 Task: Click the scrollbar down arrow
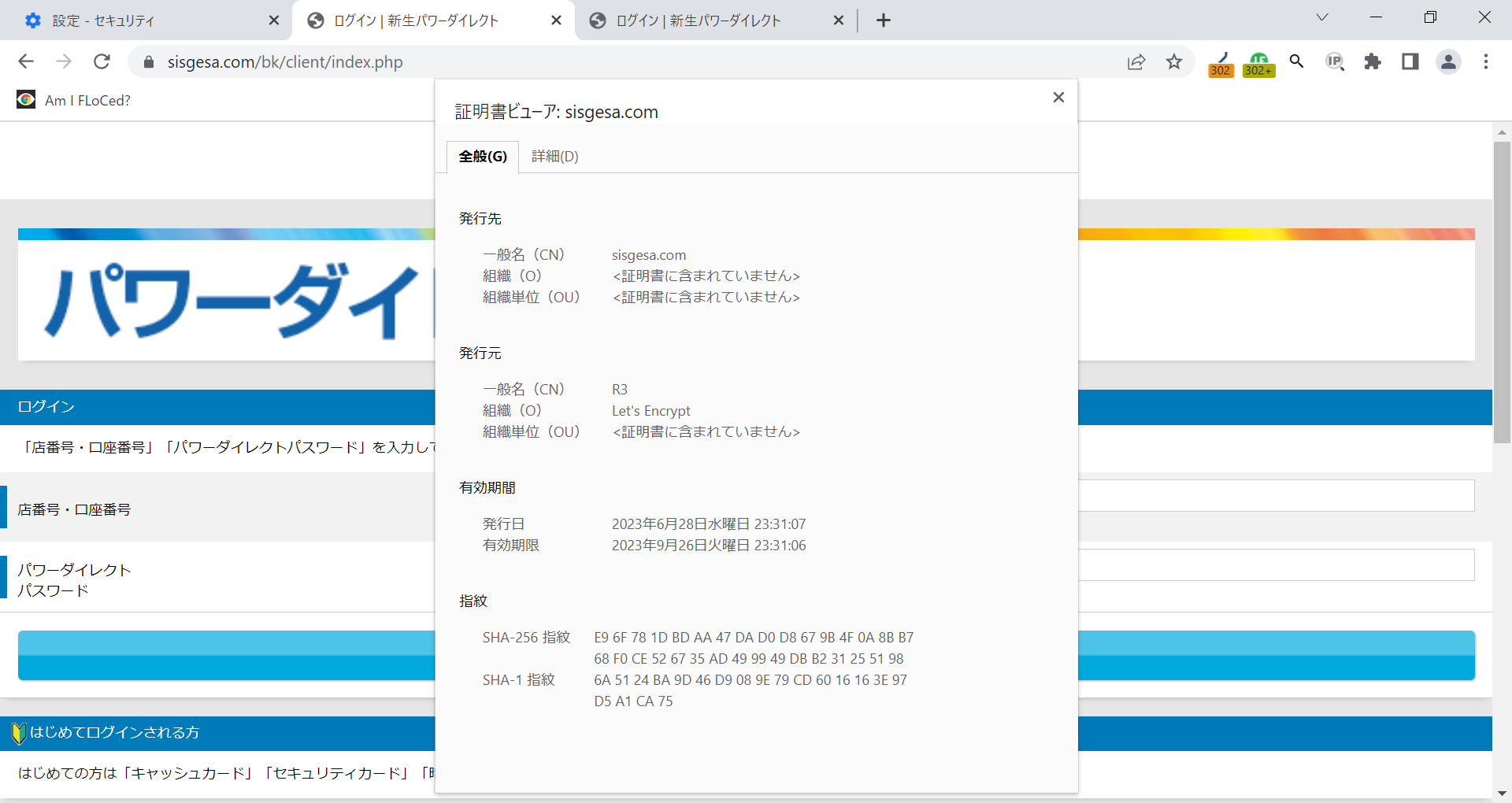click(x=1502, y=793)
